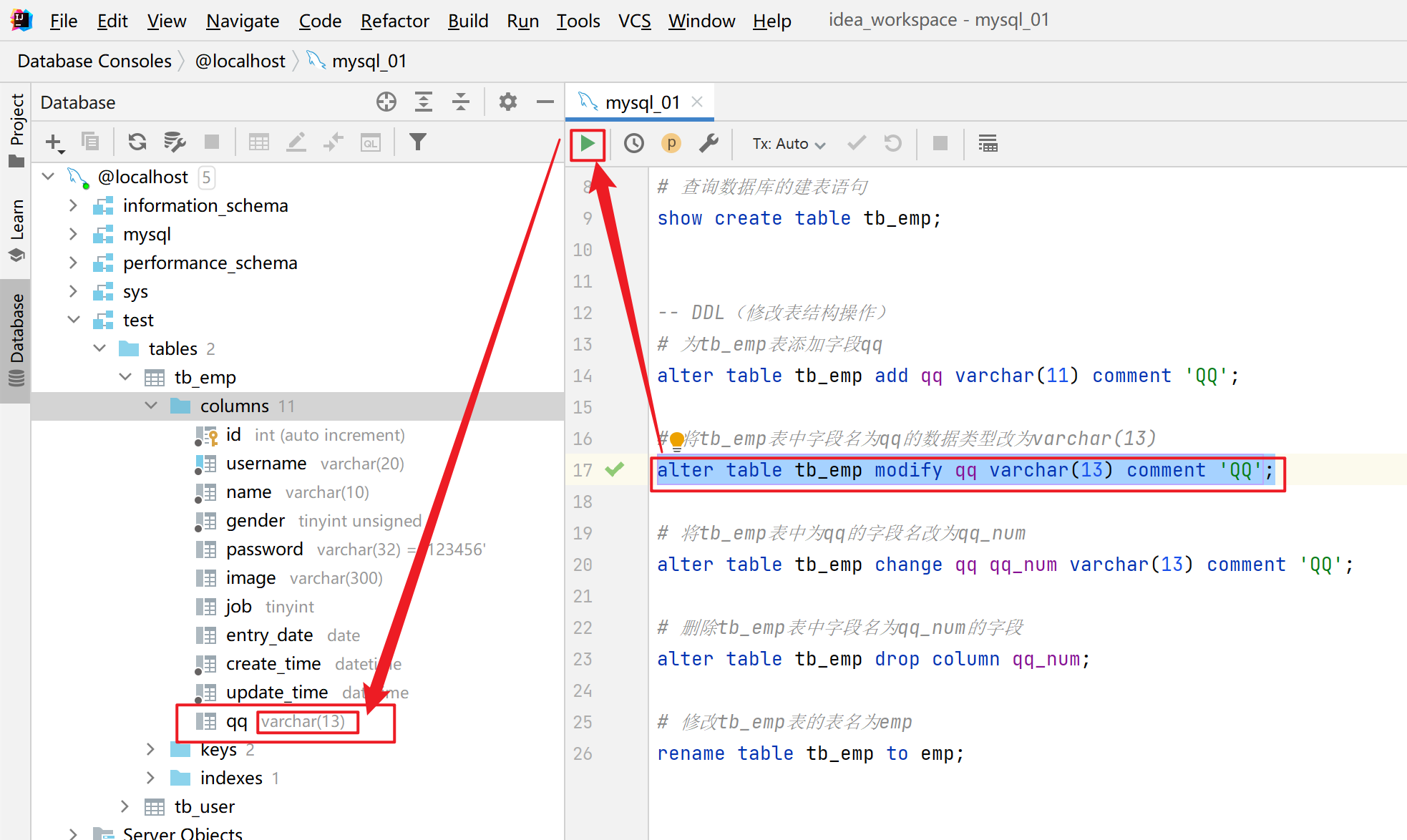Open the Navigate menu
The image size is (1407, 840).
(x=243, y=21)
